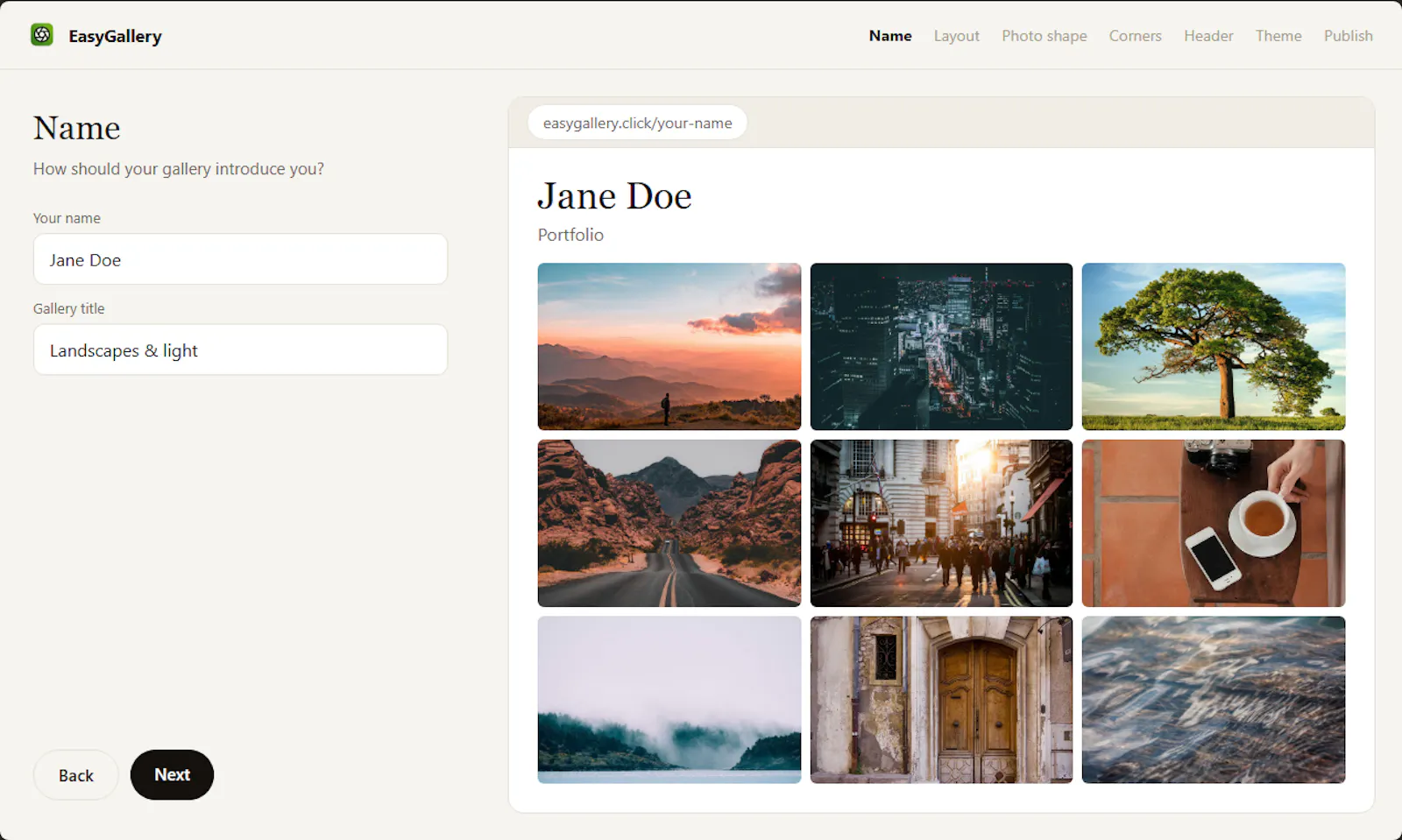The image size is (1402, 840).
Task: Select the foggy forest lake photo
Action: click(669, 700)
